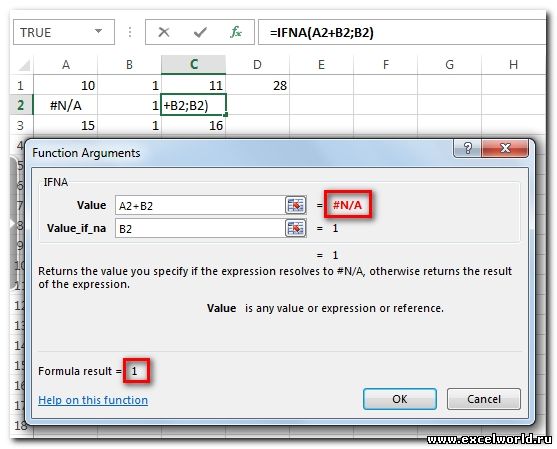Click the Value_if_na input field
This screenshot has width=557, height=449.
pos(200,228)
